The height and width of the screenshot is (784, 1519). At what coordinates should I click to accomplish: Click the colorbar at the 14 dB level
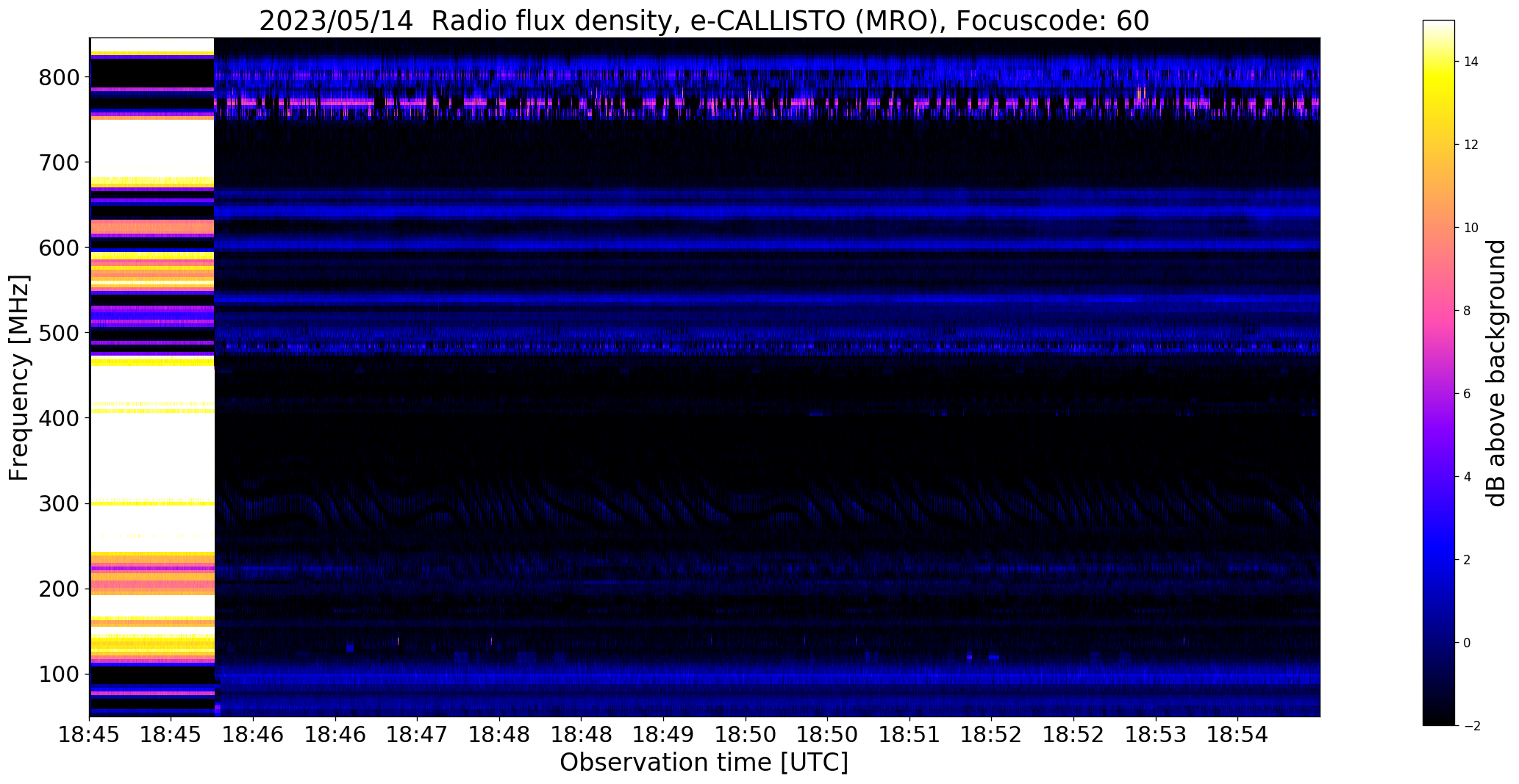tap(1439, 62)
